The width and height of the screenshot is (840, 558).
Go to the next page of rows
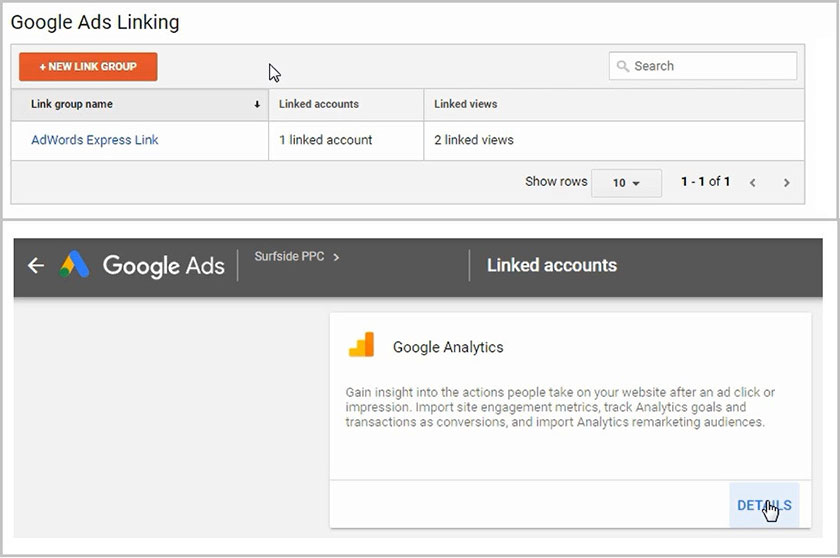787,183
